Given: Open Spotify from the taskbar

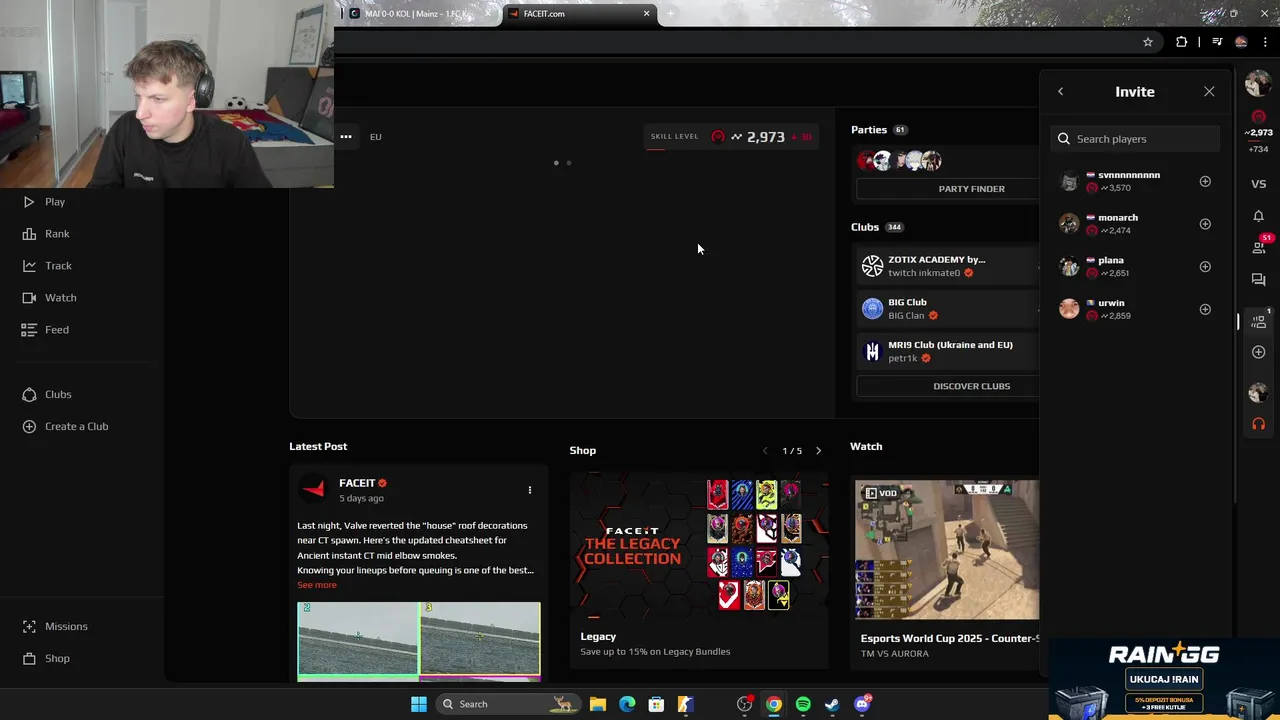Looking at the screenshot, I should 803,704.
